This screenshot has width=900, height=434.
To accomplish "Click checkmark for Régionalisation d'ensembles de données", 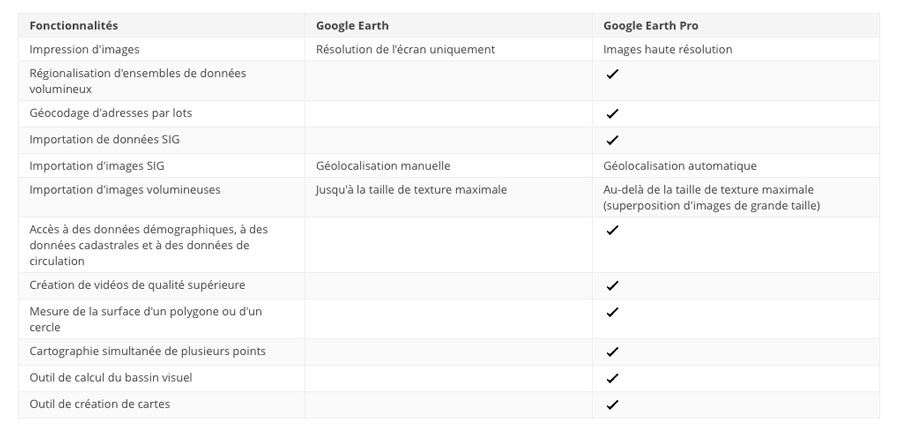I will tap(612, 74).
